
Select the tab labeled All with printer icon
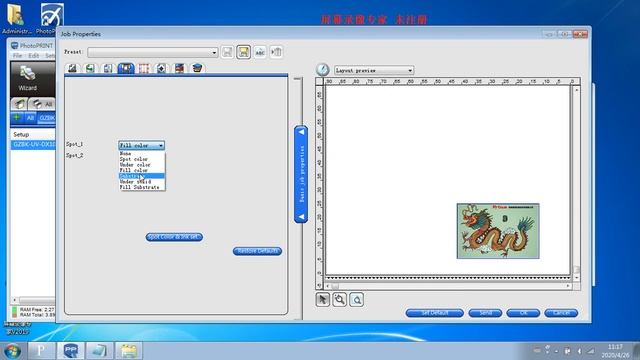tap(42, 104)
